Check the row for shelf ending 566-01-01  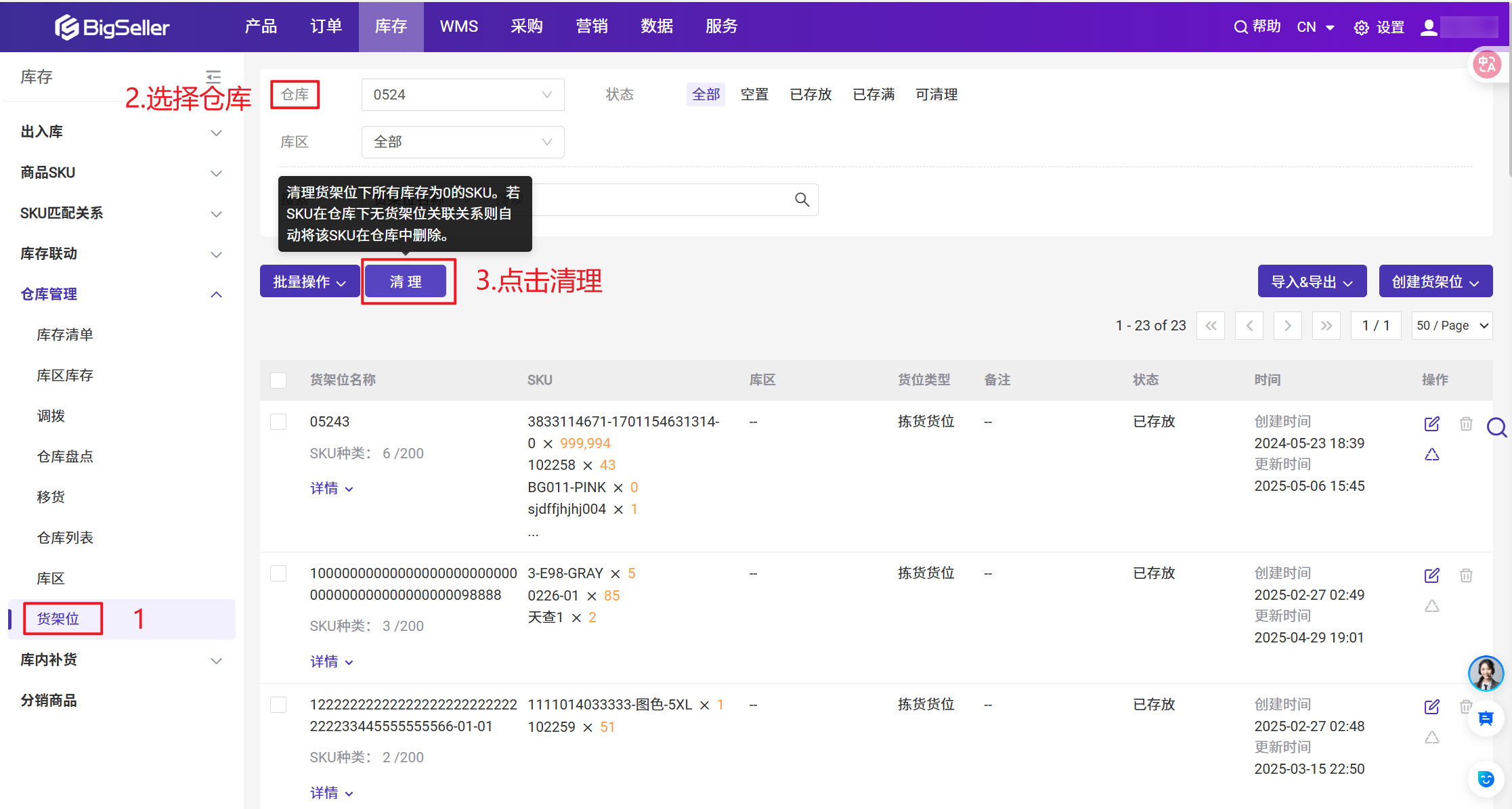(x=278, y=705)
